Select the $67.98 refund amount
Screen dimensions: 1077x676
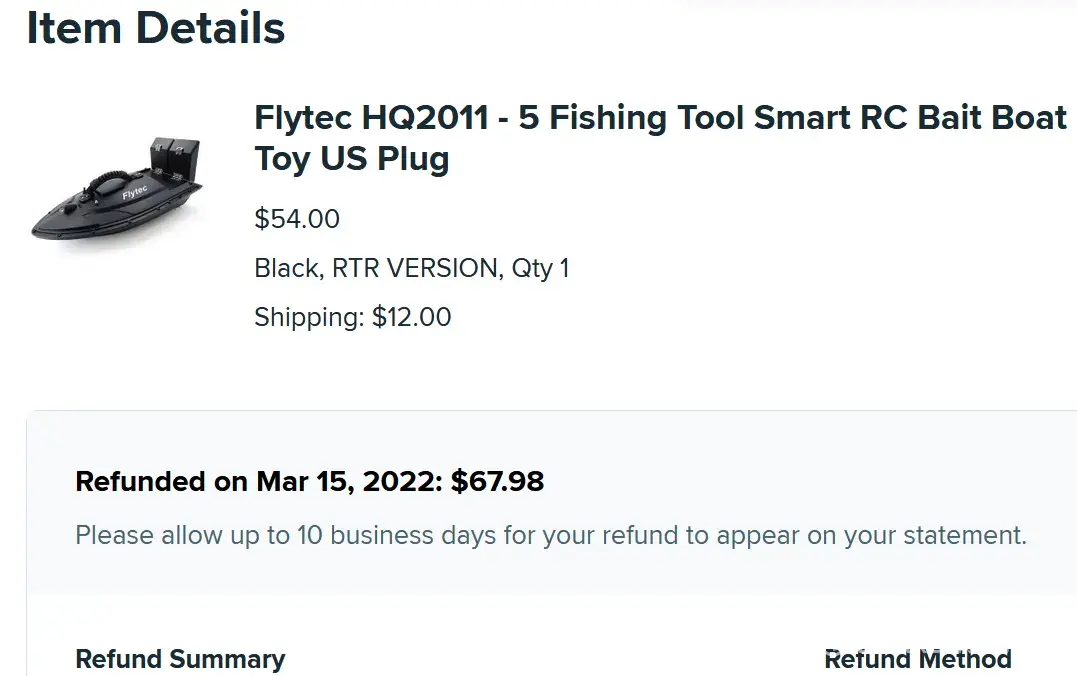[497, 482]
